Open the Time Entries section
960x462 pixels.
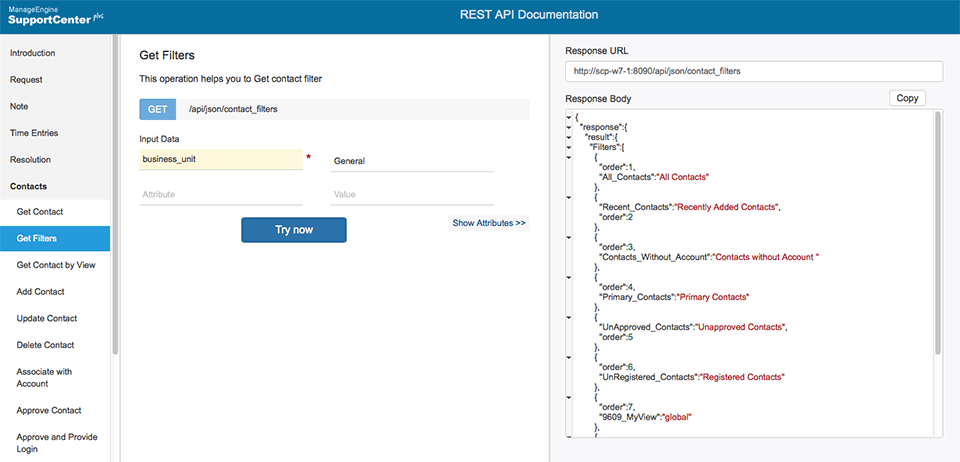[x=34, y=133]
